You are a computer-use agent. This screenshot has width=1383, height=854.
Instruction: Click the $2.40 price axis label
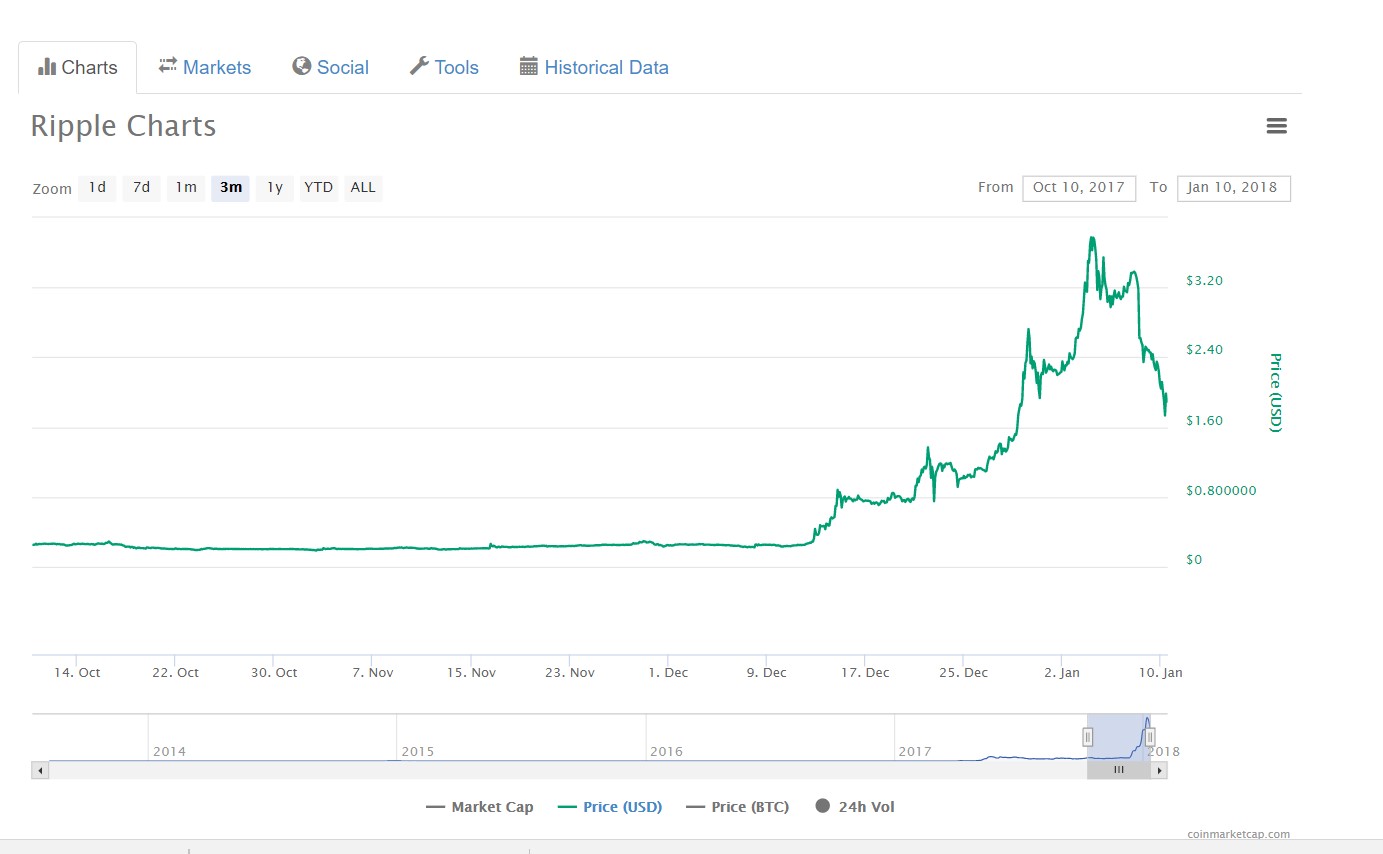[1205, 350]
